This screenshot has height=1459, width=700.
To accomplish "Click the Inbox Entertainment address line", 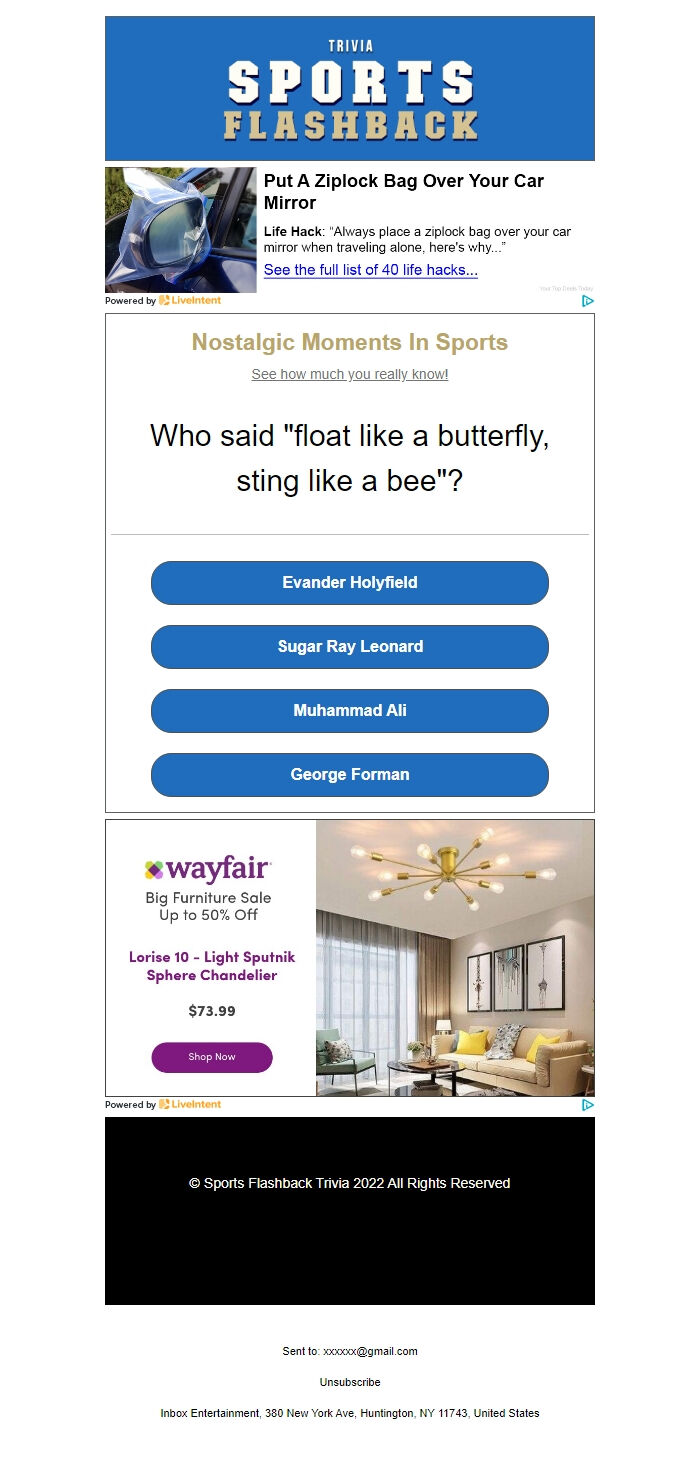I will (349, 1413).
